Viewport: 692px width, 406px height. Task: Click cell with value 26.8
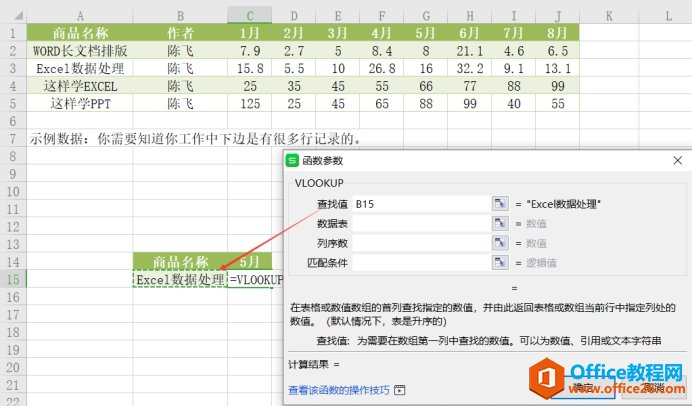[382, 68]
